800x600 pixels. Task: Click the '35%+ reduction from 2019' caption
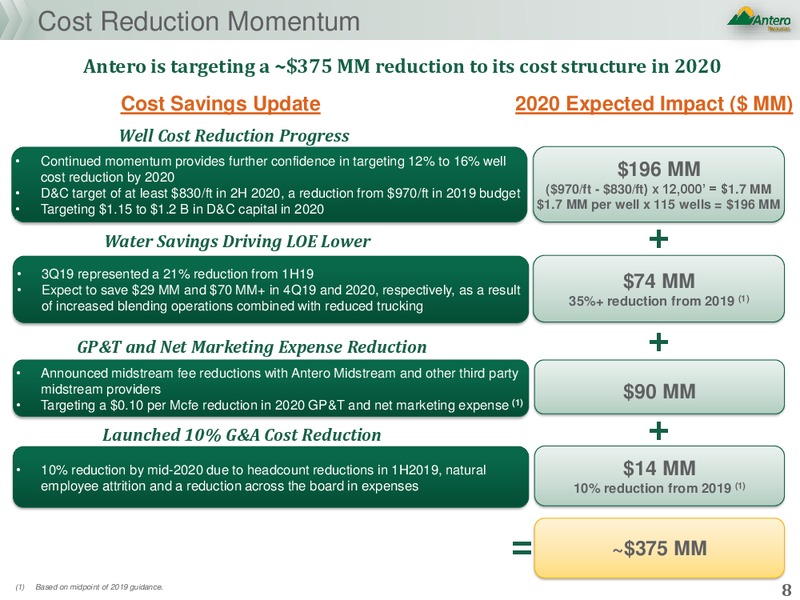[659, 301]
